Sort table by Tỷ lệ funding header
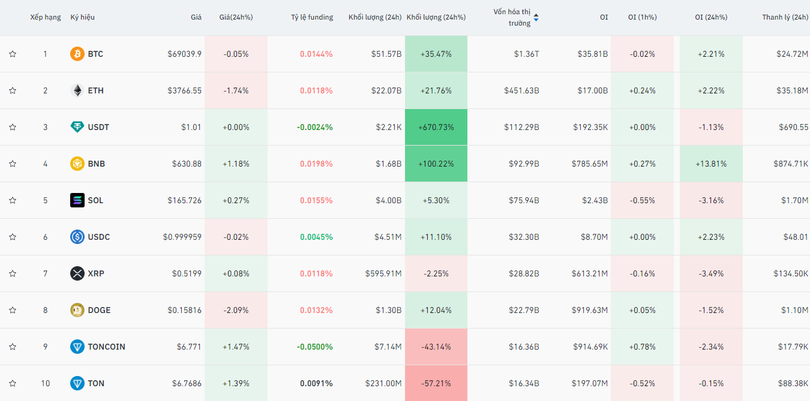Viewport: 810px width, 401px height. click(311, 17)
